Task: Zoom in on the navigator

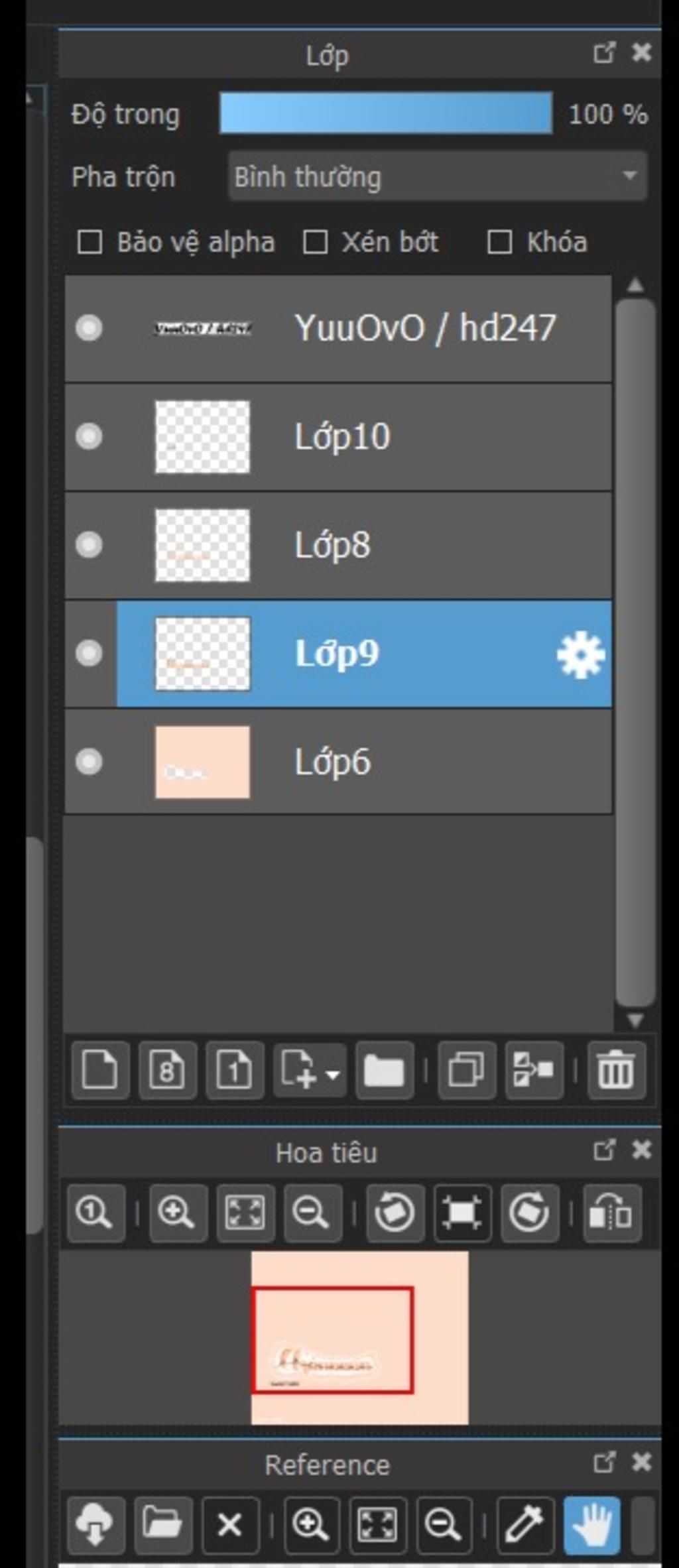Action: click(176, 1213)
